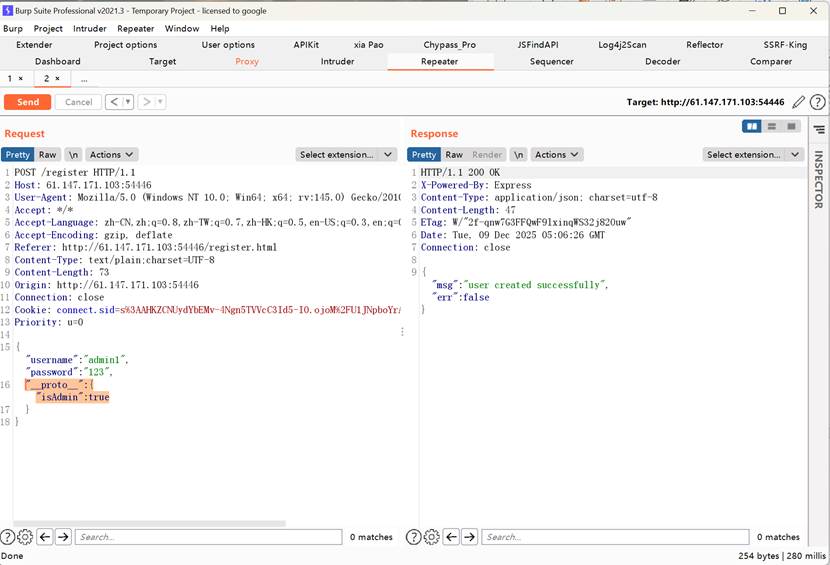This screenshot has width=830, height=565.
Task: Select the response Pretty view
Action: click(423, 155)
